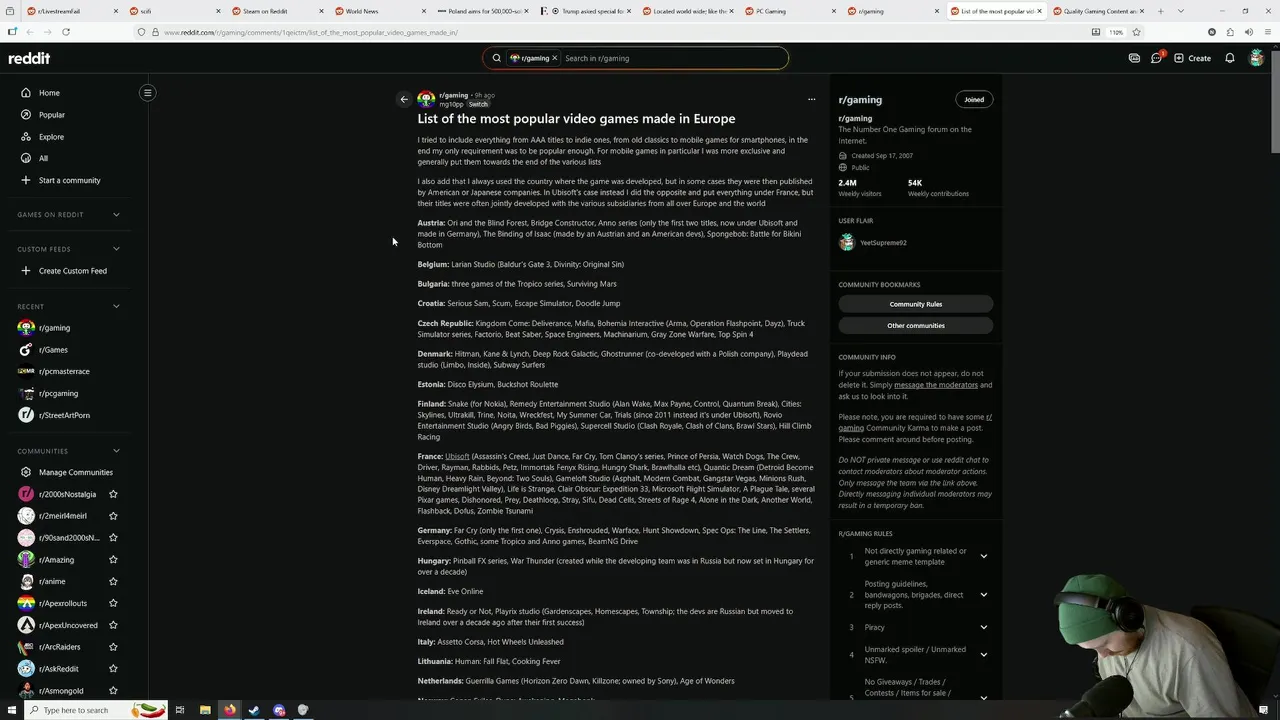Open Task View on the taskbar
Image resolution: width=1280 pixels, height=720 pixels.
tap(180, 710)
